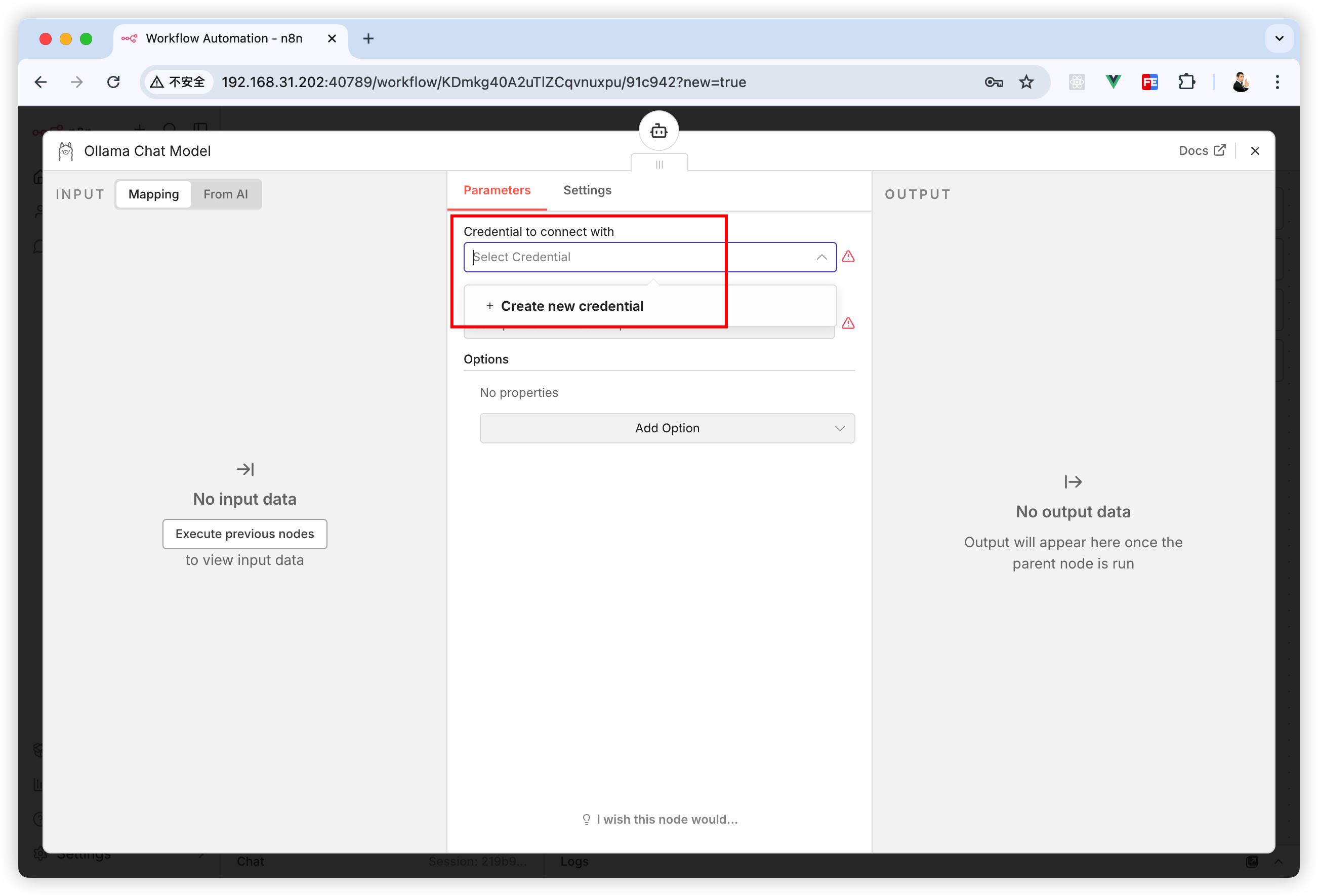Open the tab search chevron in Chrome
This screenshot has height=896, width=1318.
(1279, 38)
